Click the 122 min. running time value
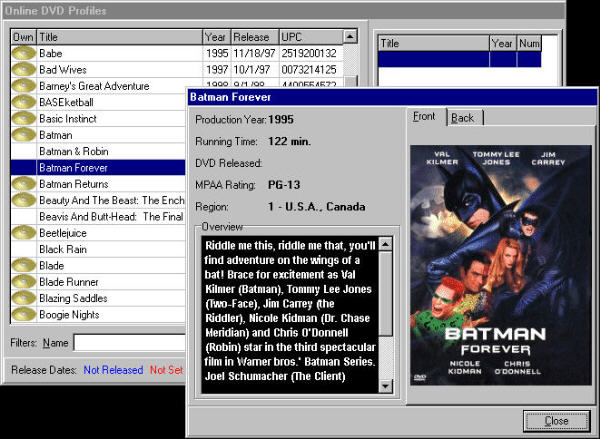Viewport: 600px width, 439px height. click(x=290, y=142)
